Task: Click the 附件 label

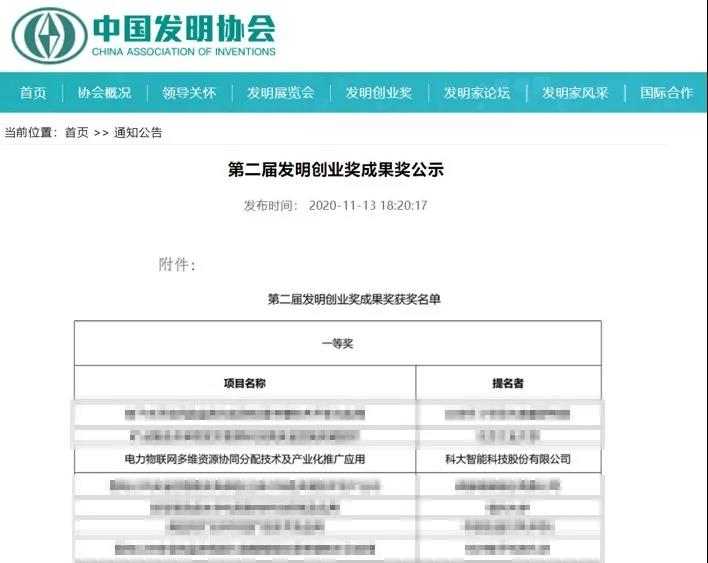Action: click(176, 264)
